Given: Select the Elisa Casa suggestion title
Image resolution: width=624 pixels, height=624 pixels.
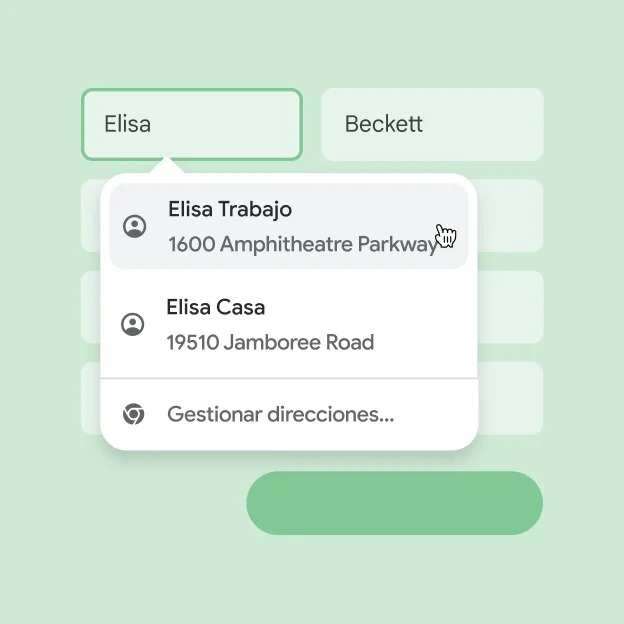Looking at the screenshot, I should tap(215, 307).
